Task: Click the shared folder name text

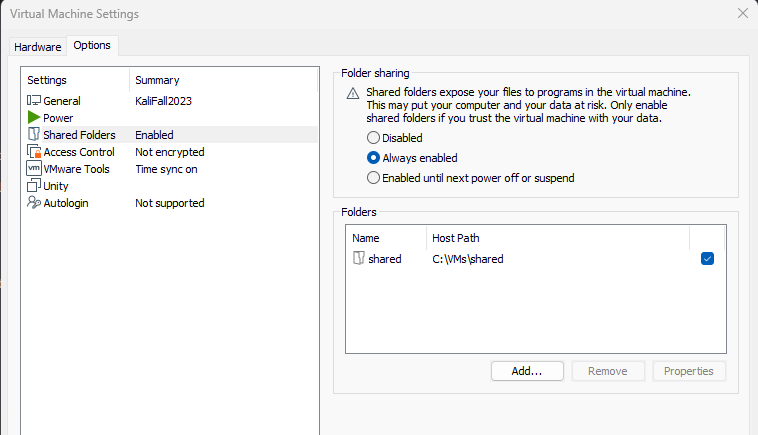Action: coord(385,259)
